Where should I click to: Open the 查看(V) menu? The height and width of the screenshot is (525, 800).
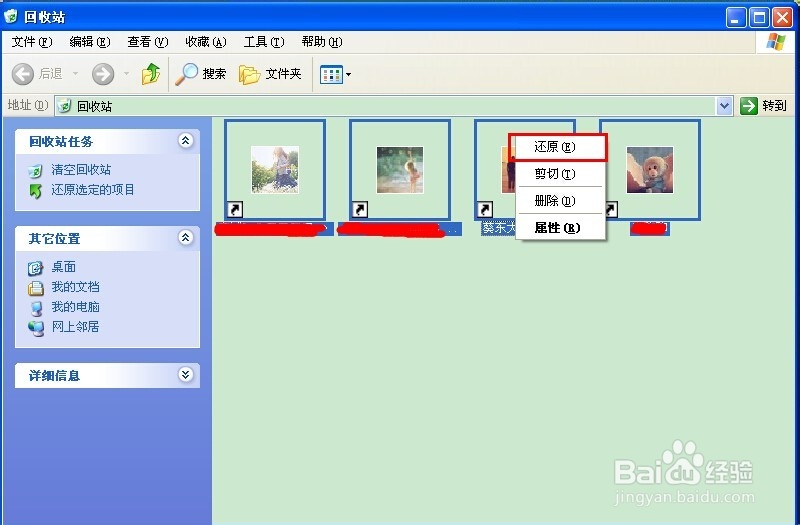147,42
